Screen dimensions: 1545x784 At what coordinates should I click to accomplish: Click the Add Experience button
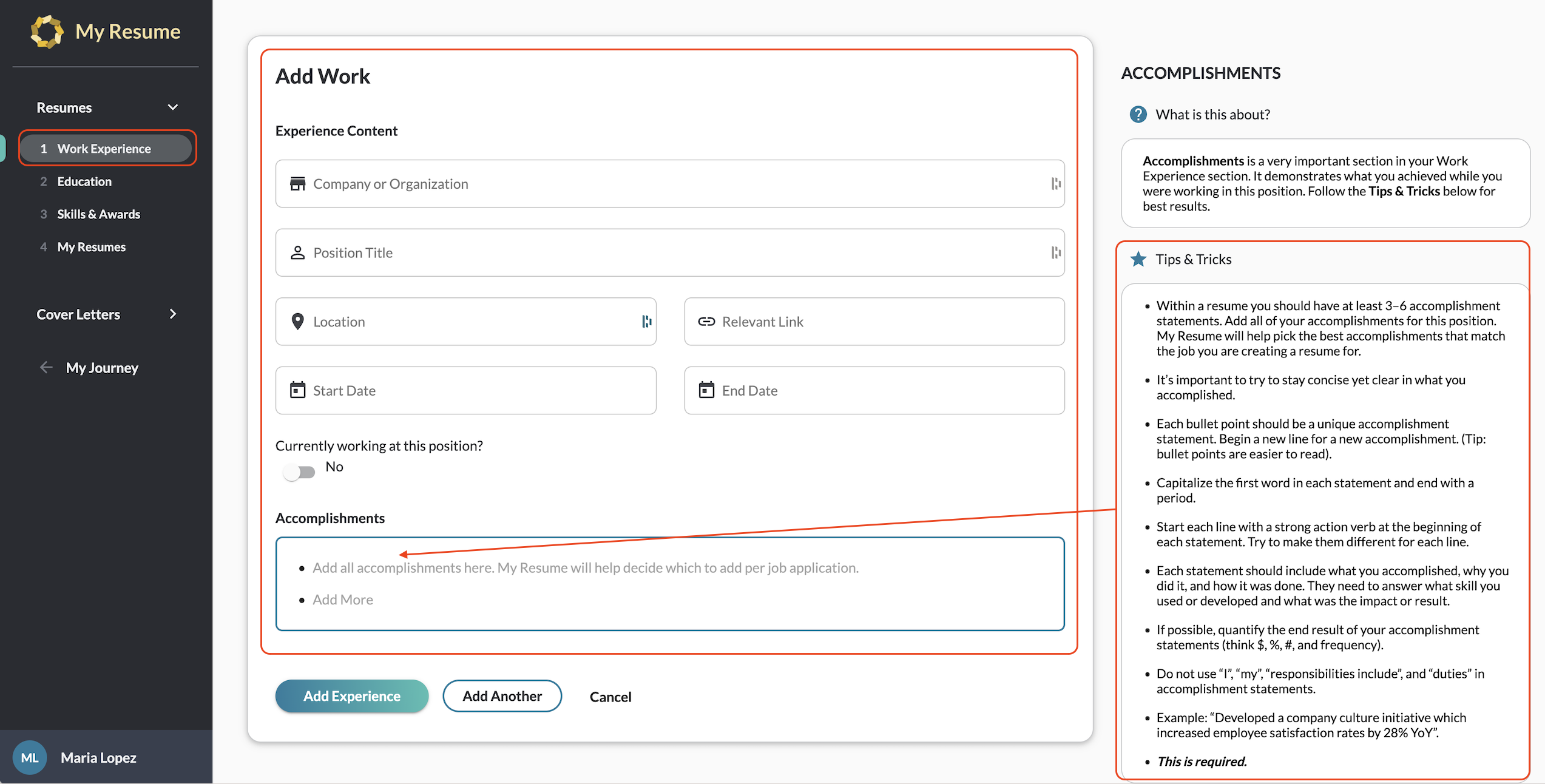point(352,696)
